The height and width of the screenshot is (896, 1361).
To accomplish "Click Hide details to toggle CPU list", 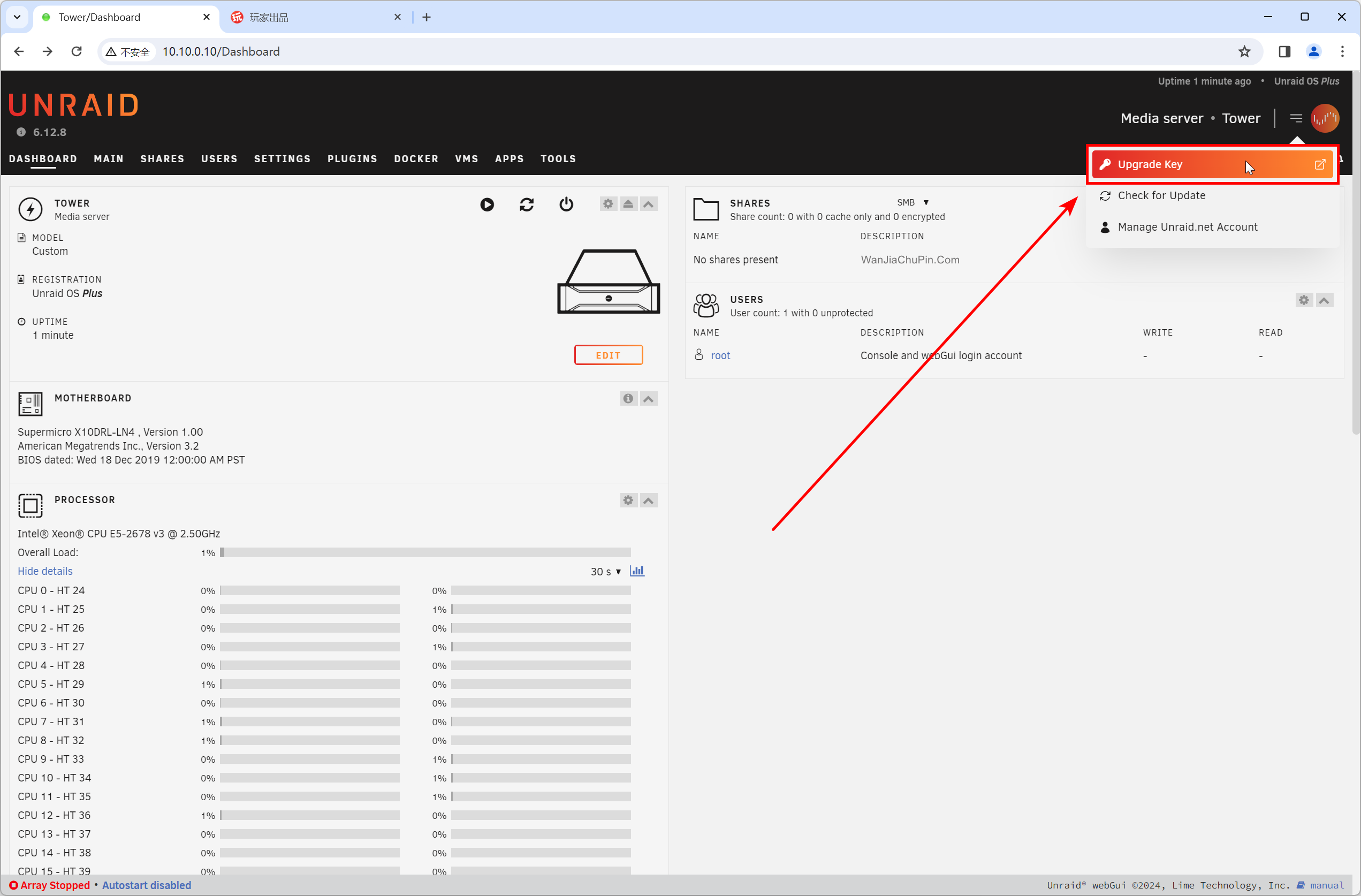I will coord(45,571).
